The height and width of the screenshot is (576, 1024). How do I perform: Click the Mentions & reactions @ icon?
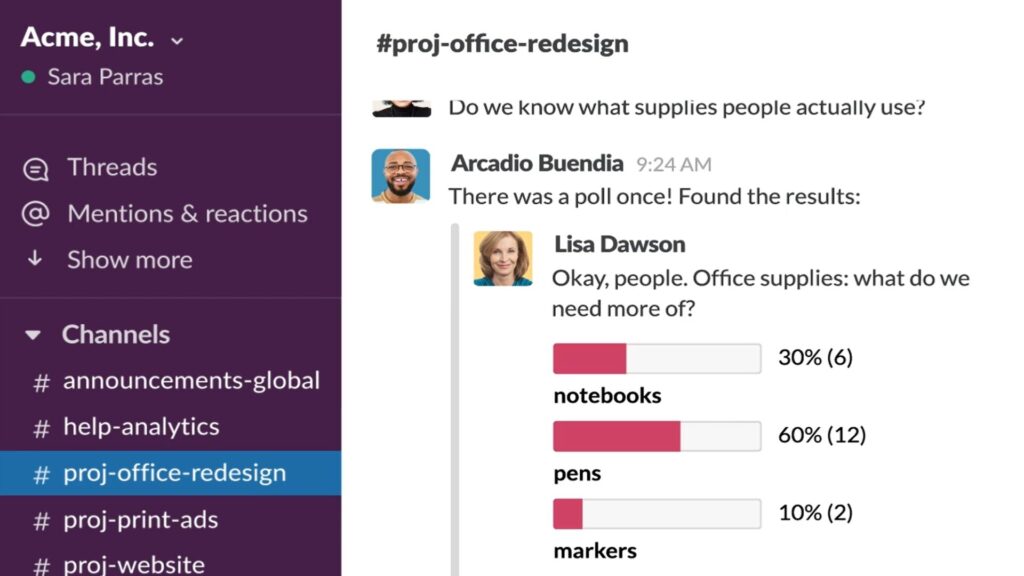click(x=36, y=215)
